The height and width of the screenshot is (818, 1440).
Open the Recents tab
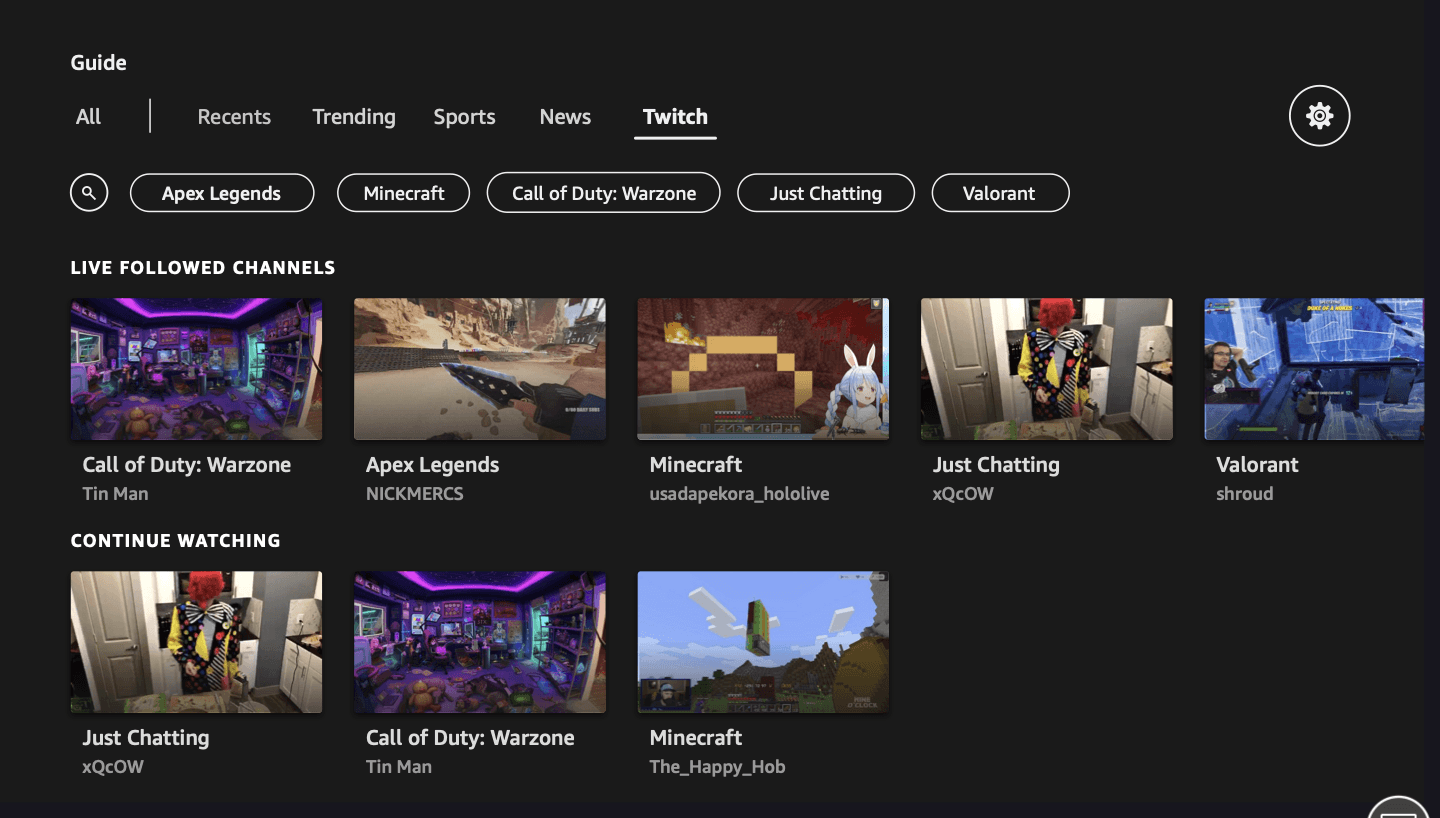(x=234, y=117)
